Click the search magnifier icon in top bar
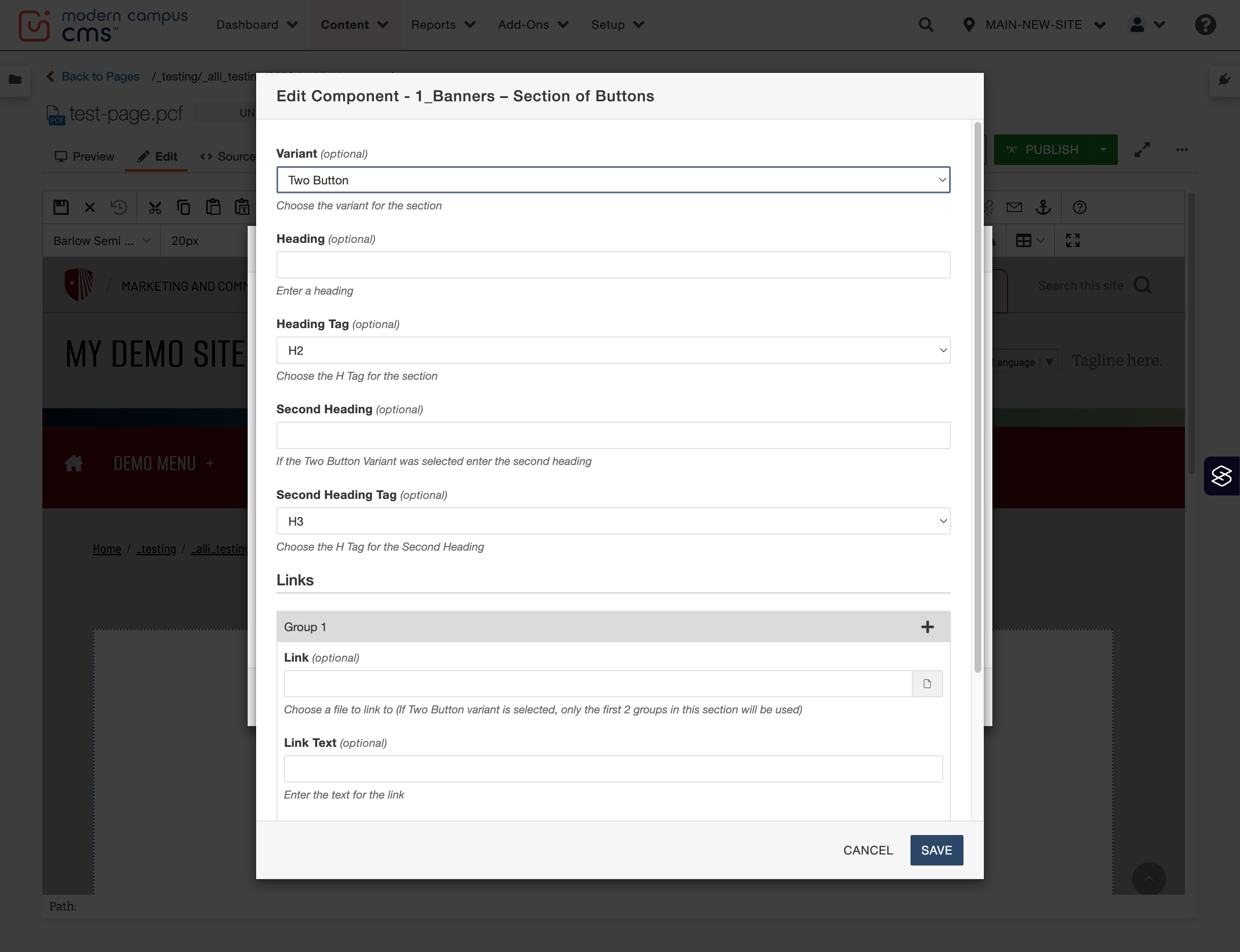The image size is (1240, 952). click(x=926, y=24)
